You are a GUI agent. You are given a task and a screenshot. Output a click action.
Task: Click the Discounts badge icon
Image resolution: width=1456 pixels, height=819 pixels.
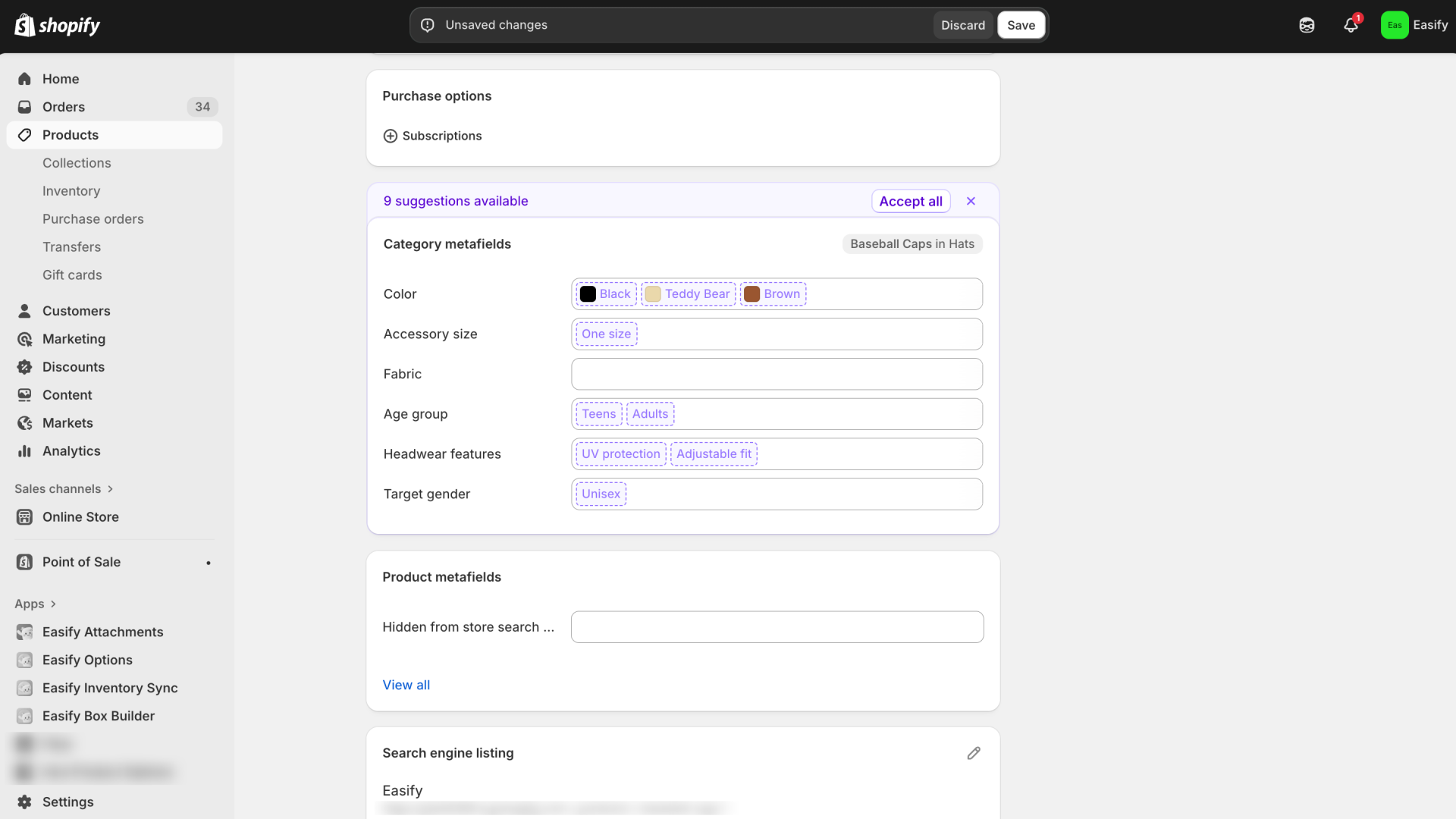(24, 367)
